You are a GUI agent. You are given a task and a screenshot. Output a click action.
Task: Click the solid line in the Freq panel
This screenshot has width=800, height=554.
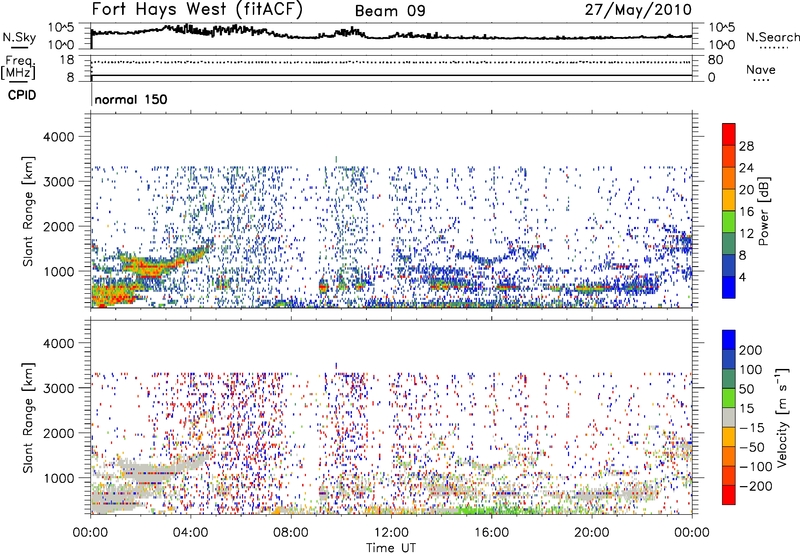click(x=391, y=75)
